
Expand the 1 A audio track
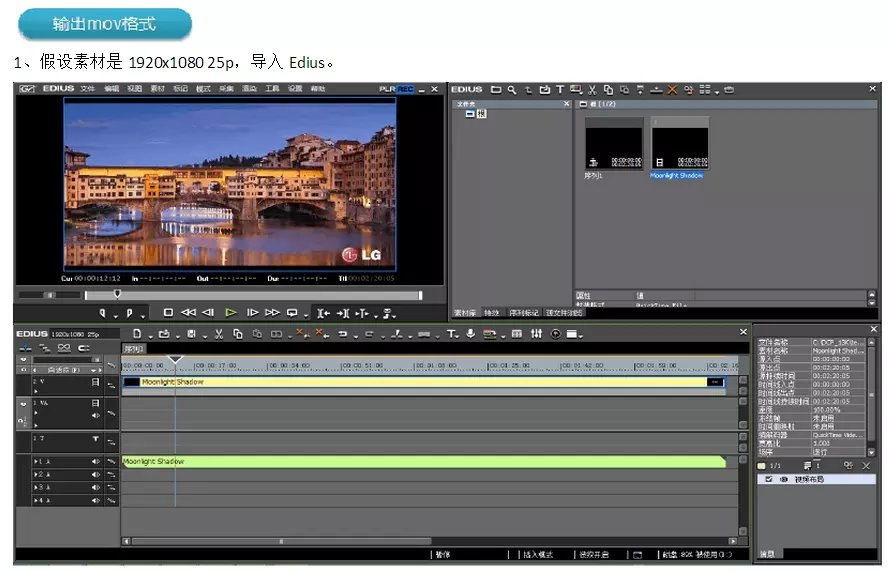(36, 461)
